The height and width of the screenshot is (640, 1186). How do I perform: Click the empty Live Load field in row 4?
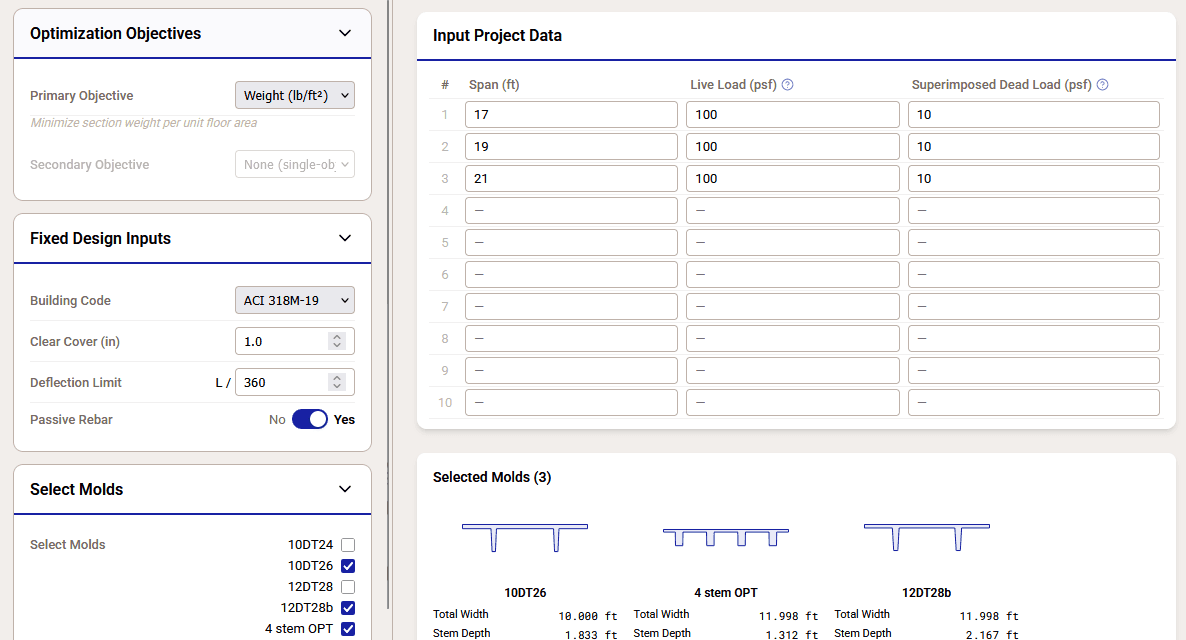pos(792,210)
